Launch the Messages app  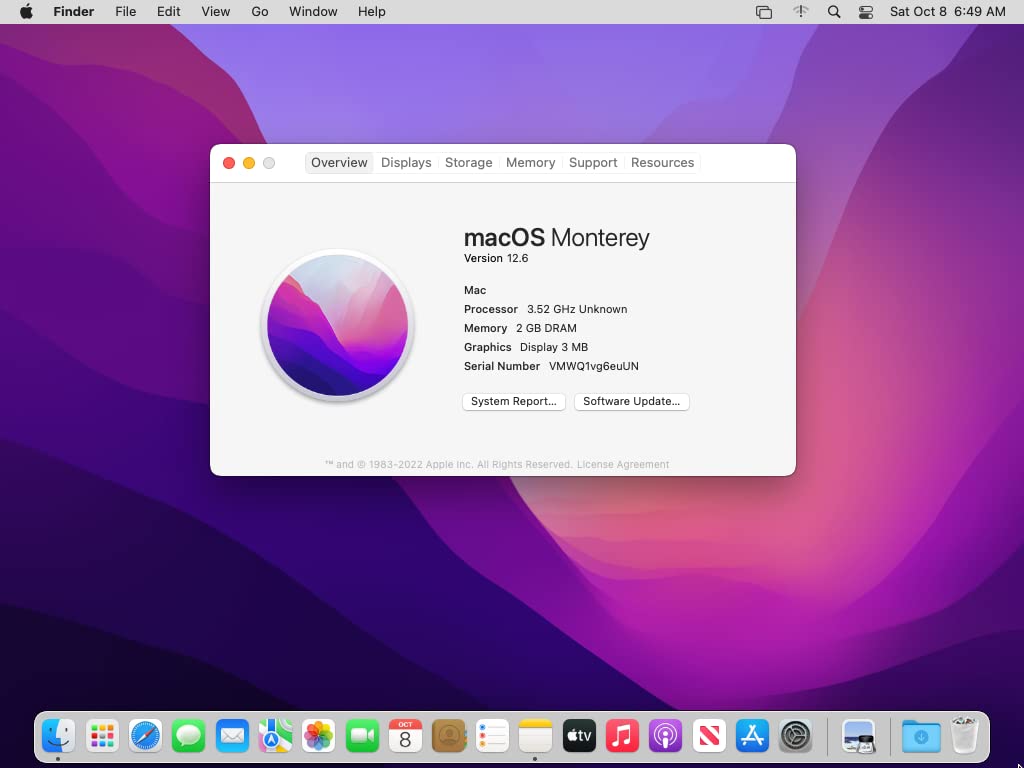(189, 736)
